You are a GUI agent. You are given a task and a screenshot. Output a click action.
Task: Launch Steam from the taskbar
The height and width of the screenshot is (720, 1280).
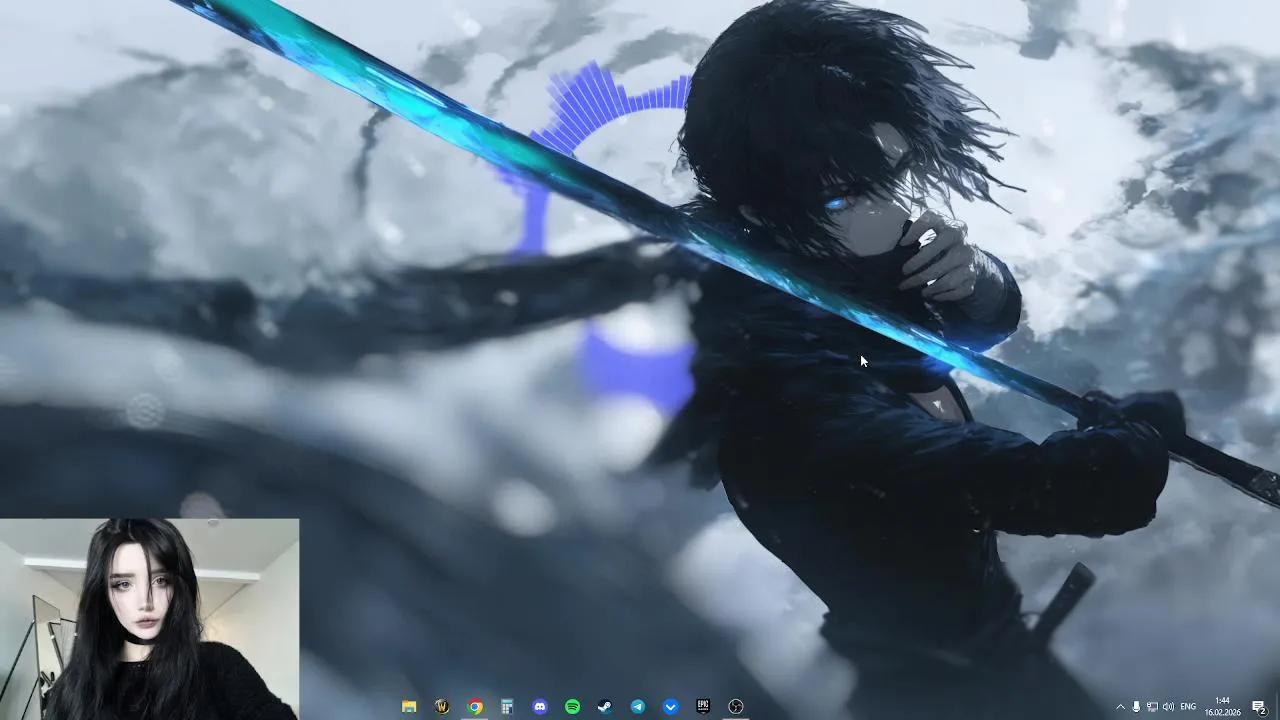(x=605, y=707)
